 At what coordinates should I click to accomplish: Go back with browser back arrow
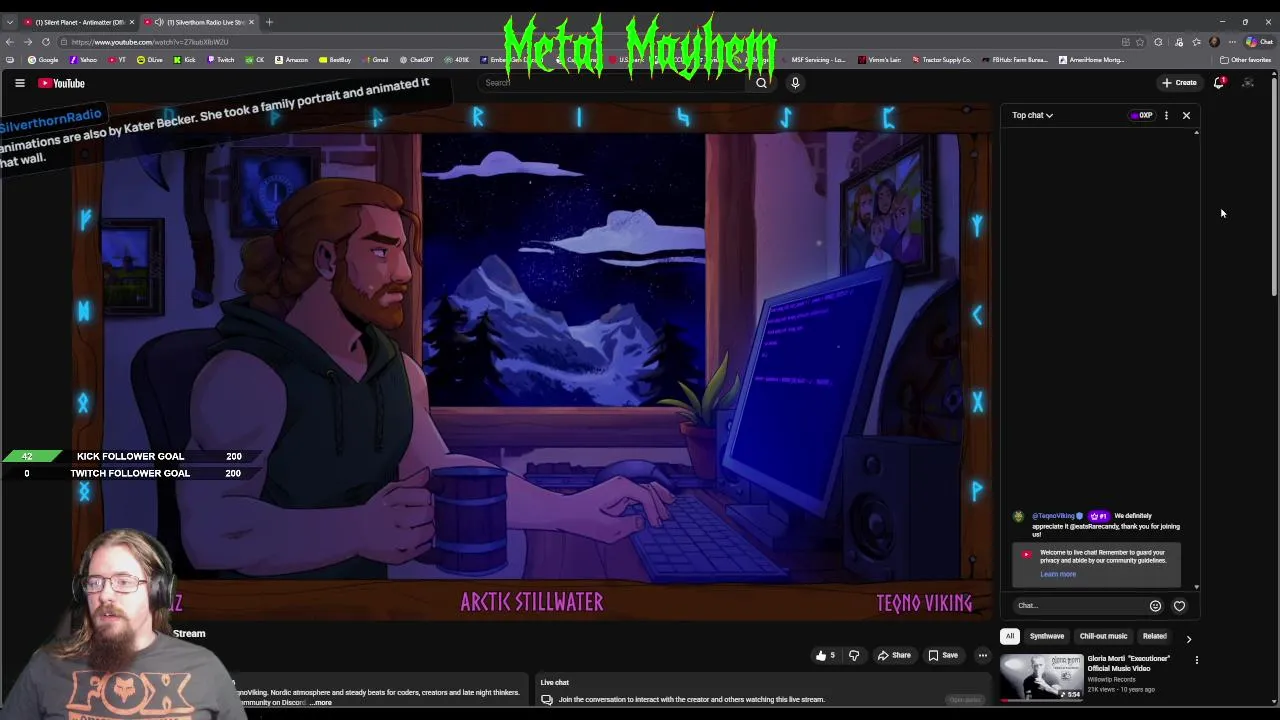click(x=9, y=42)
